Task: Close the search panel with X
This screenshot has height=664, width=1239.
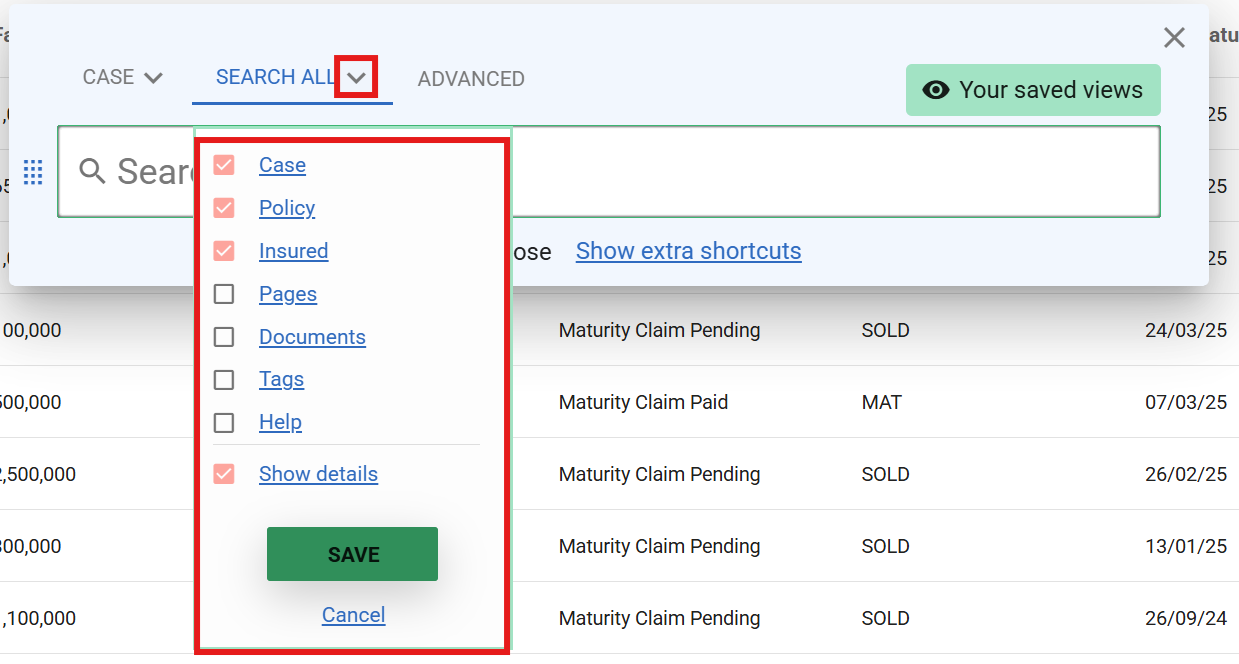Action: point(1174,38)
